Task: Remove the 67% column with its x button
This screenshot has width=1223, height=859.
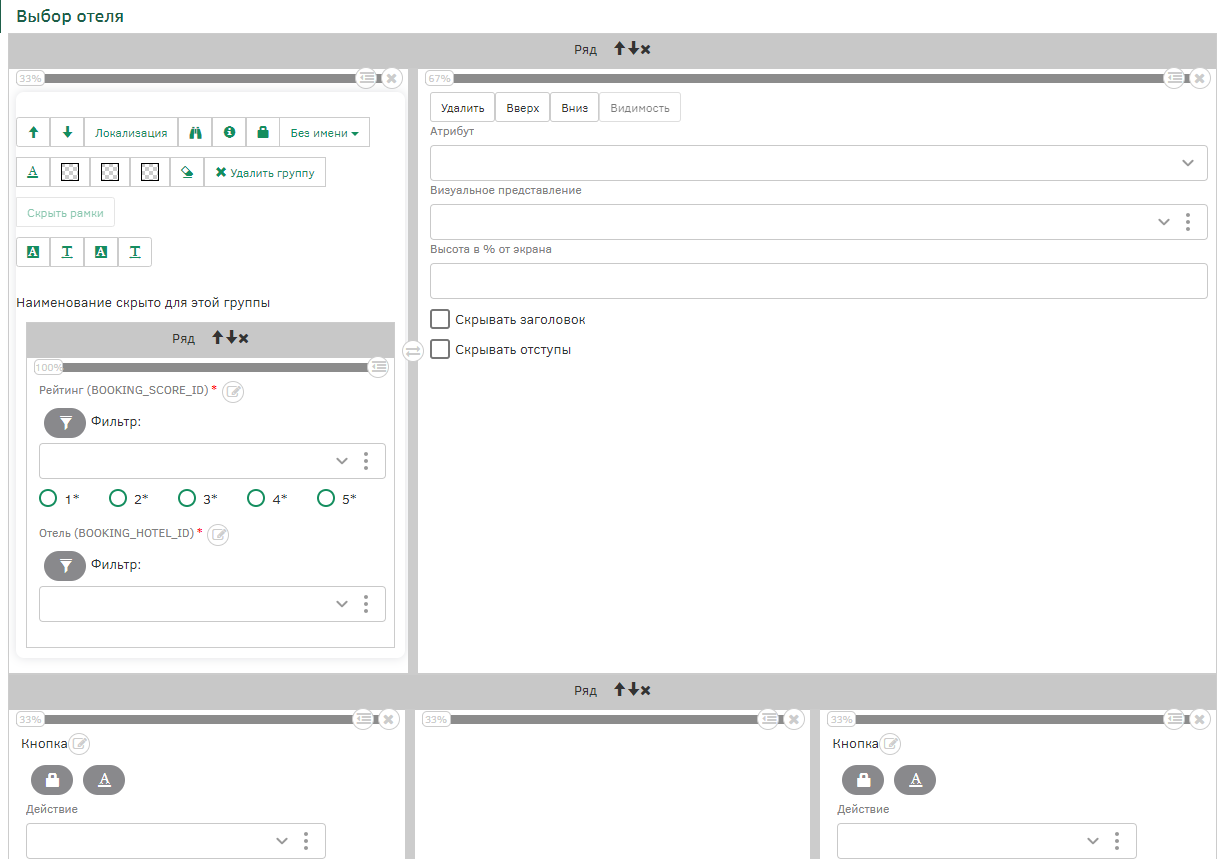Action: 1202,77
